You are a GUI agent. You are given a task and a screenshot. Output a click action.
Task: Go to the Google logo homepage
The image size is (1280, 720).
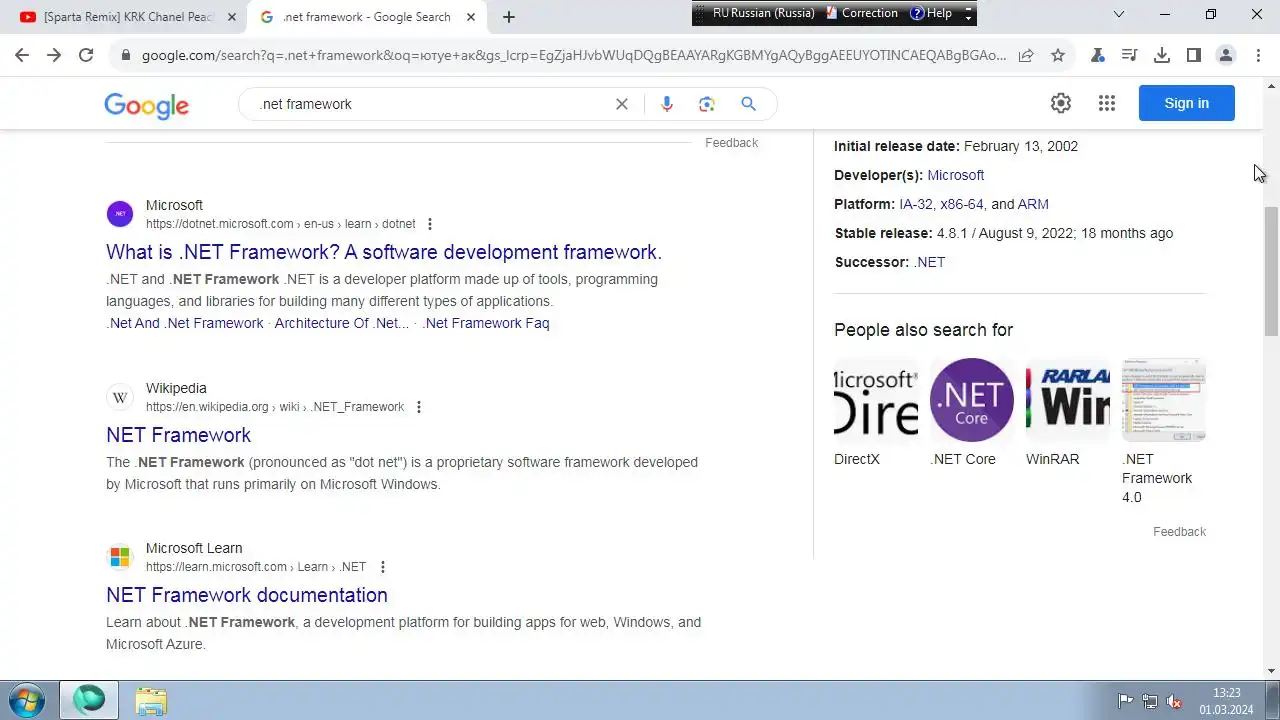(146, 105)
